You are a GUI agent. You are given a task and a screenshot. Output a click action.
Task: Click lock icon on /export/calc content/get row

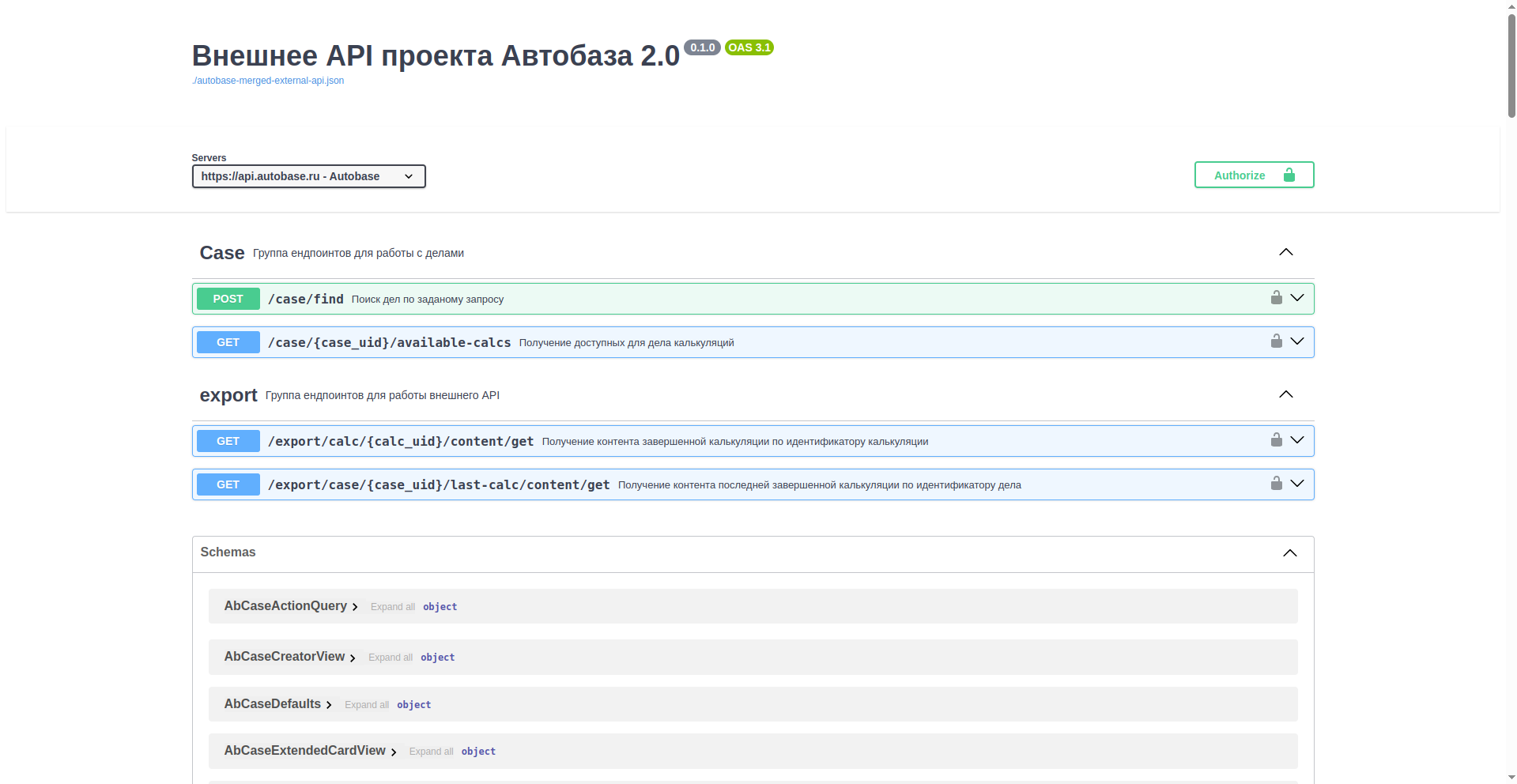(x=1276, y=439)
